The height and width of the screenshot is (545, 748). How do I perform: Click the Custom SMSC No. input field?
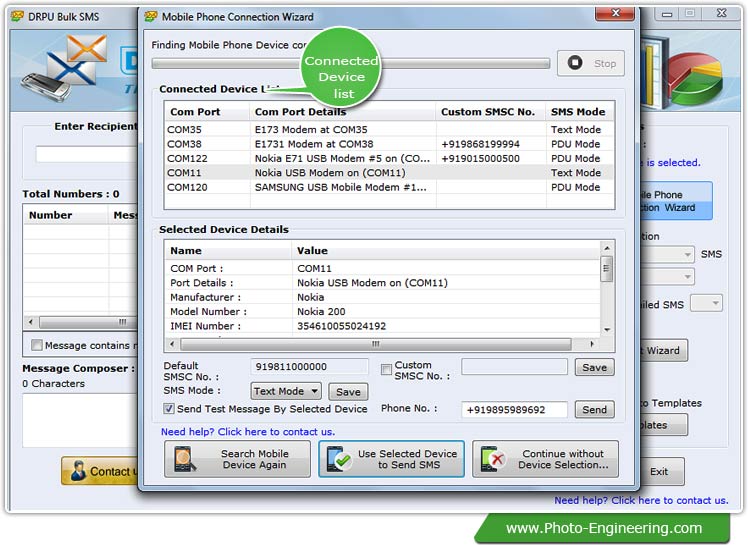[514, 367]
